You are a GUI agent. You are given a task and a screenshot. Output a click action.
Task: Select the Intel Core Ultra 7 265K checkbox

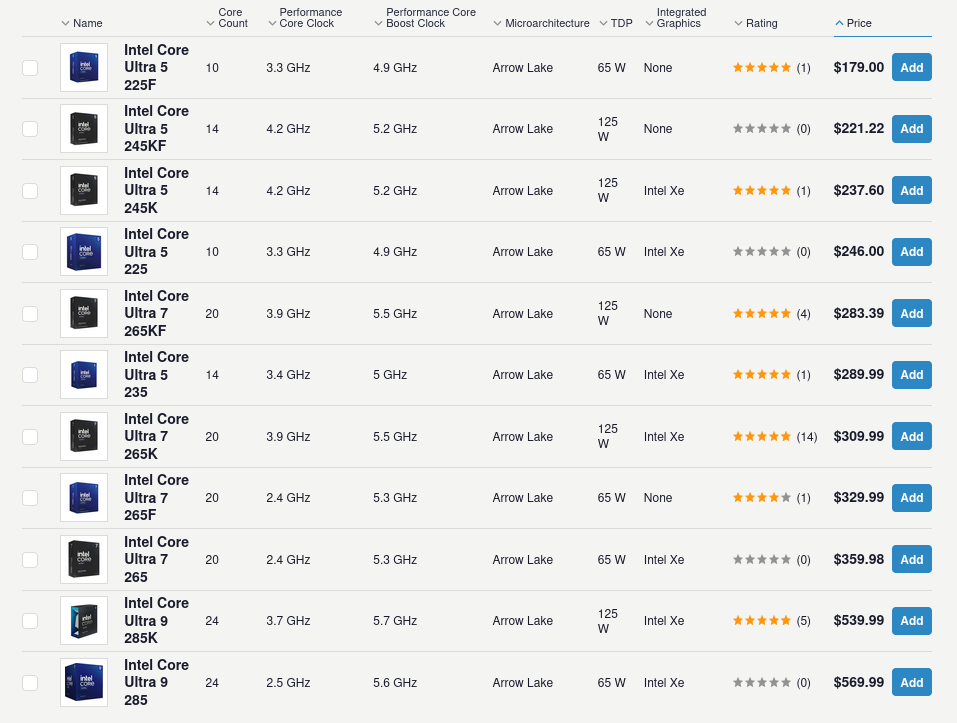click(x=30, y=437)
